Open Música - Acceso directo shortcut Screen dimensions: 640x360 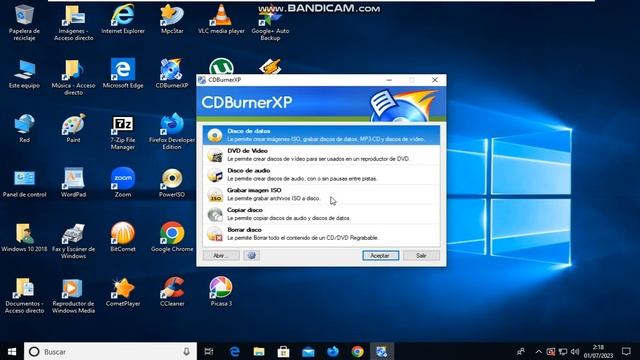[x=73, y=77]
